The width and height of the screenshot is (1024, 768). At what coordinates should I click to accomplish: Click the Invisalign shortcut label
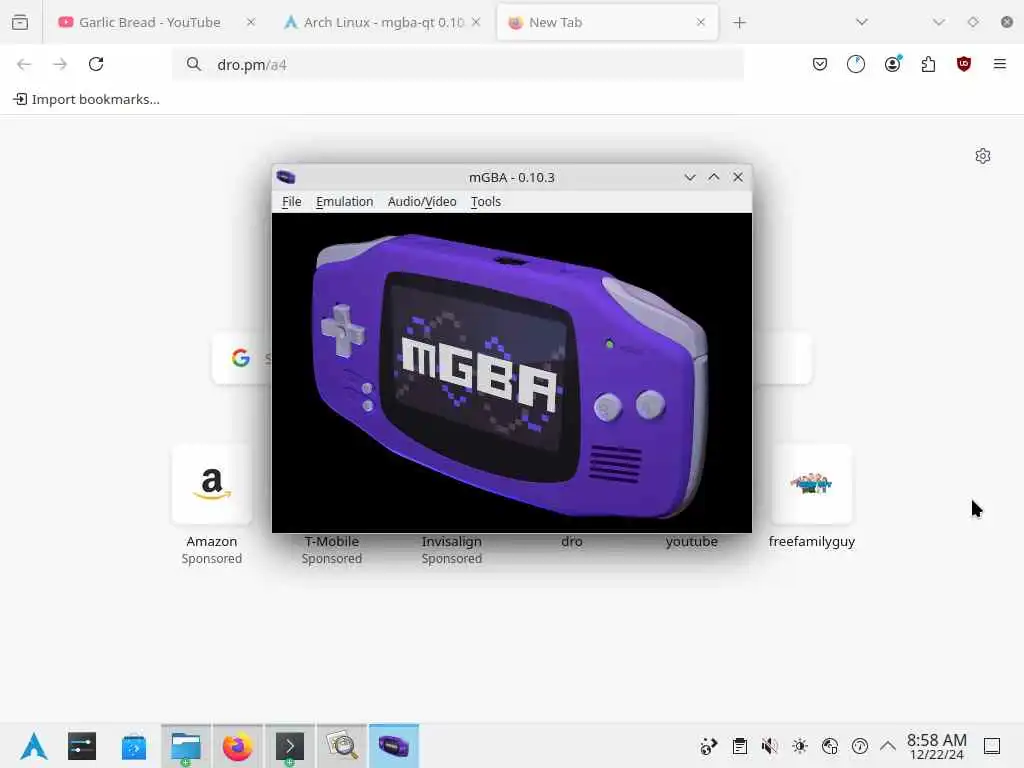coord(452,541)
